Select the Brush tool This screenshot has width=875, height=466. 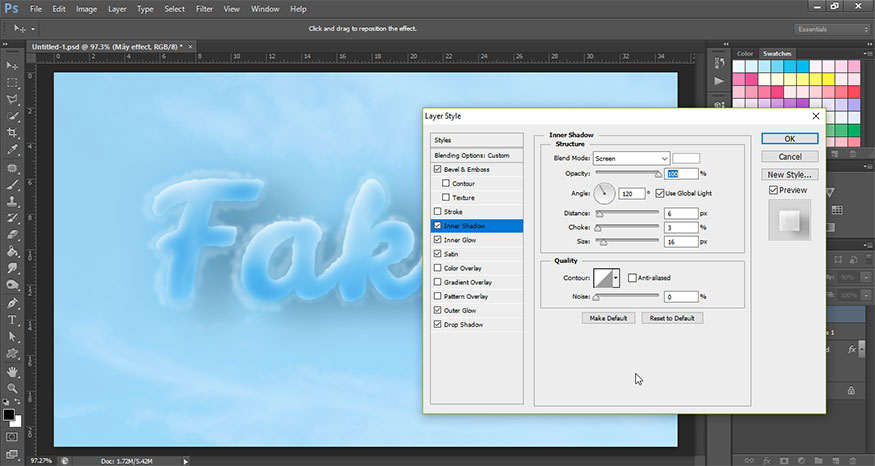point(12,185)
